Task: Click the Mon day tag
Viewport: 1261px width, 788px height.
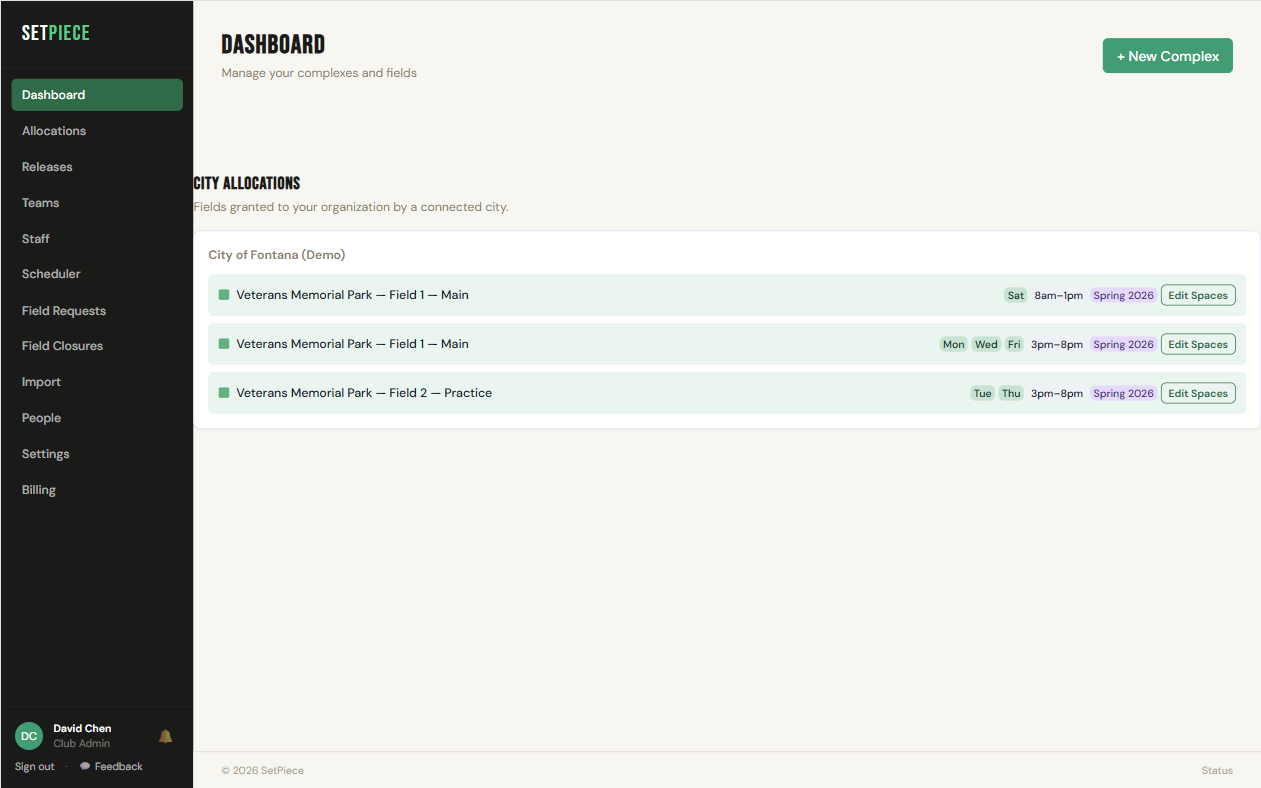Action: coord(954,344)
